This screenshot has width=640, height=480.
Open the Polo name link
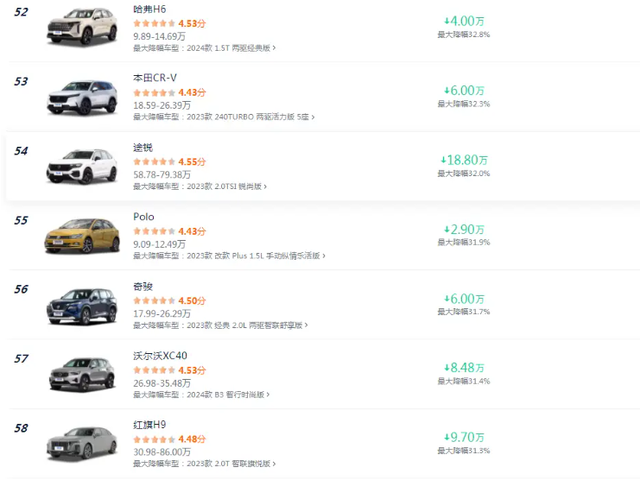[x=144, y=217]
